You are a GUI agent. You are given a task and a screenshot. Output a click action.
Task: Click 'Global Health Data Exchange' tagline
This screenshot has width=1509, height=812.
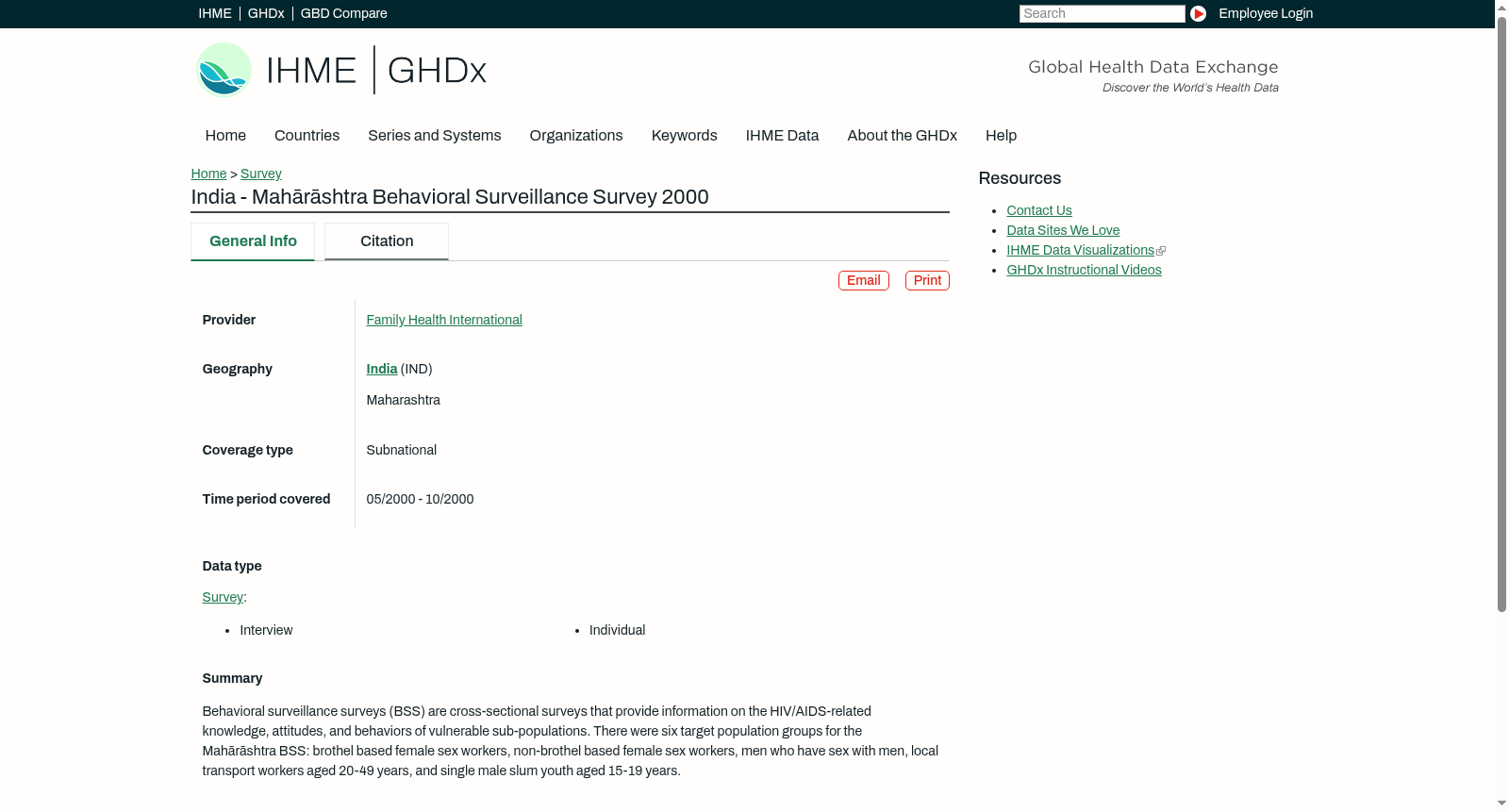point(1152,67)
